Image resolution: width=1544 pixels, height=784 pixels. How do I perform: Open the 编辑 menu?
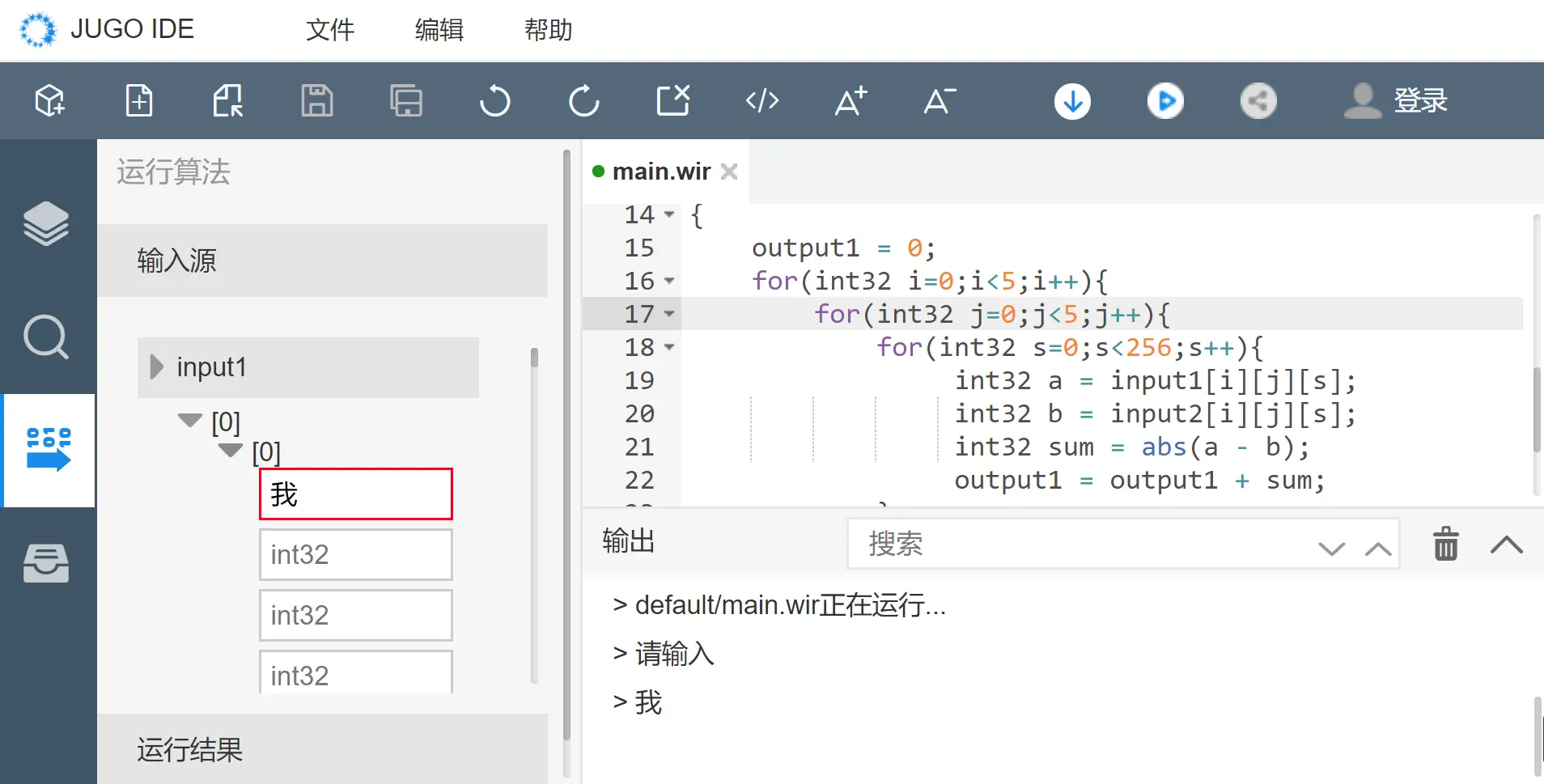point(439,30)
